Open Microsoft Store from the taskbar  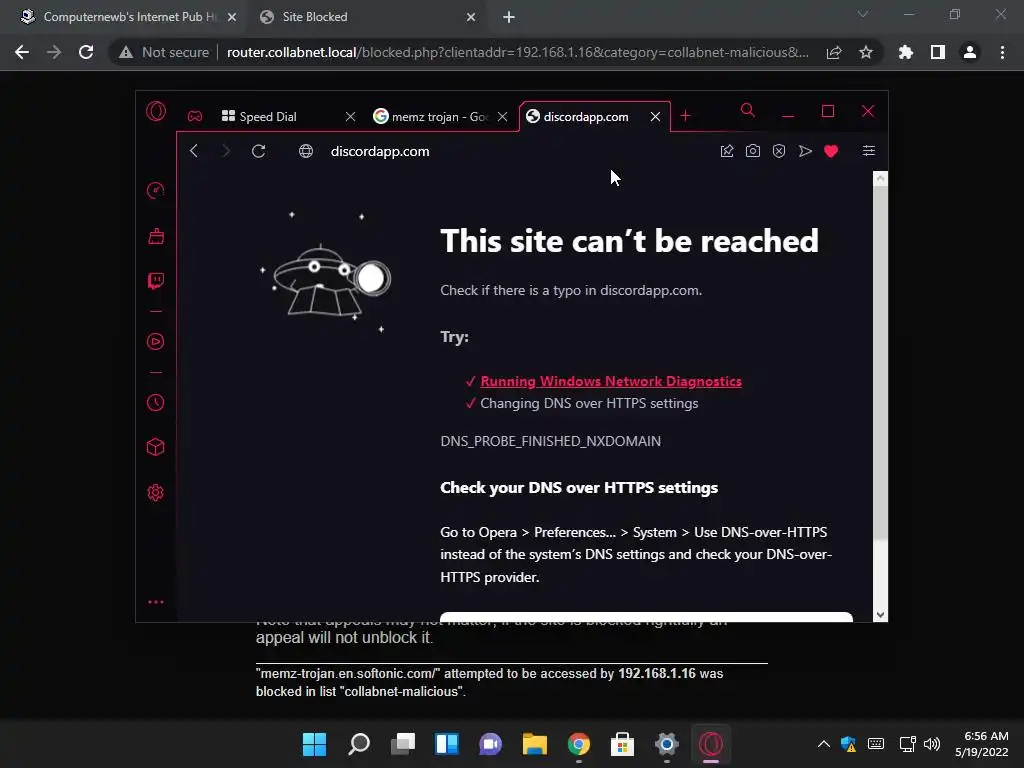click(x=622, y=744)
